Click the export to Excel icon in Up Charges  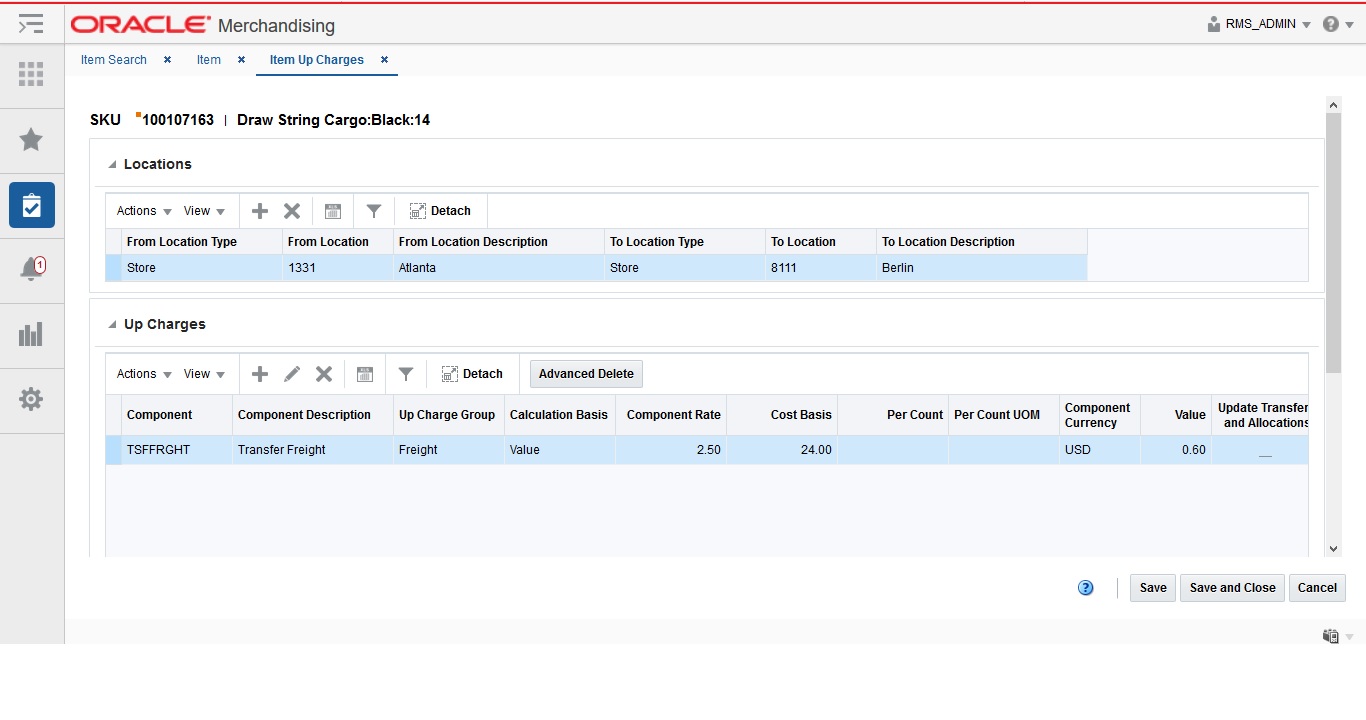pyautogui.click(x=365, y=374)
